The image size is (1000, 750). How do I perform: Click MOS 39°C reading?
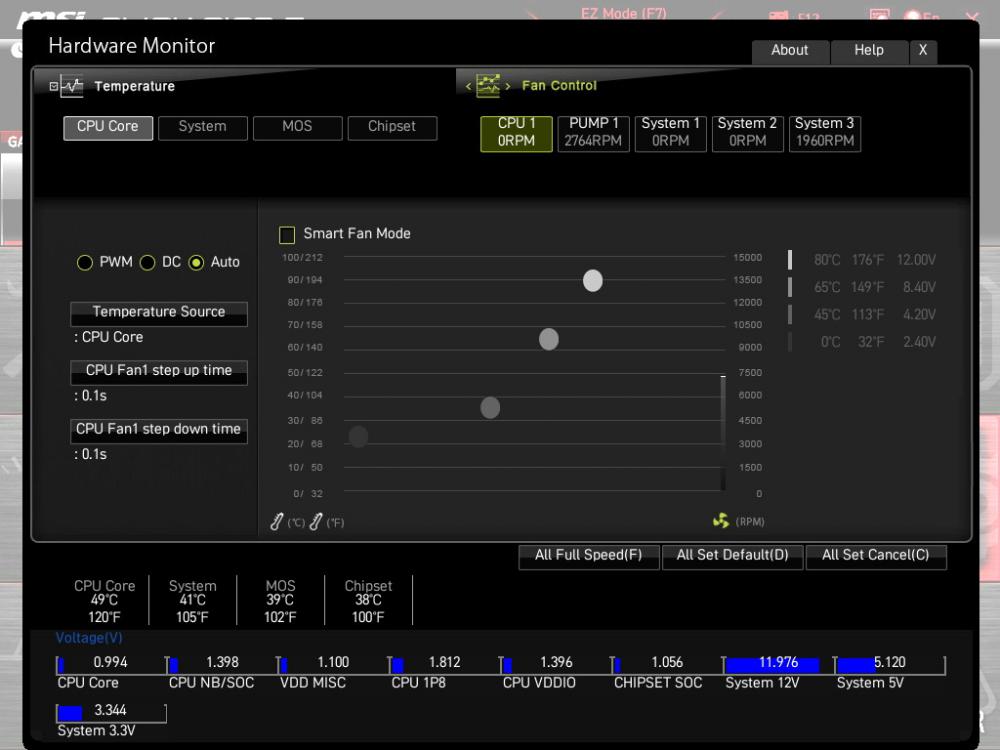pyautogui.click(x=281, y=601)
